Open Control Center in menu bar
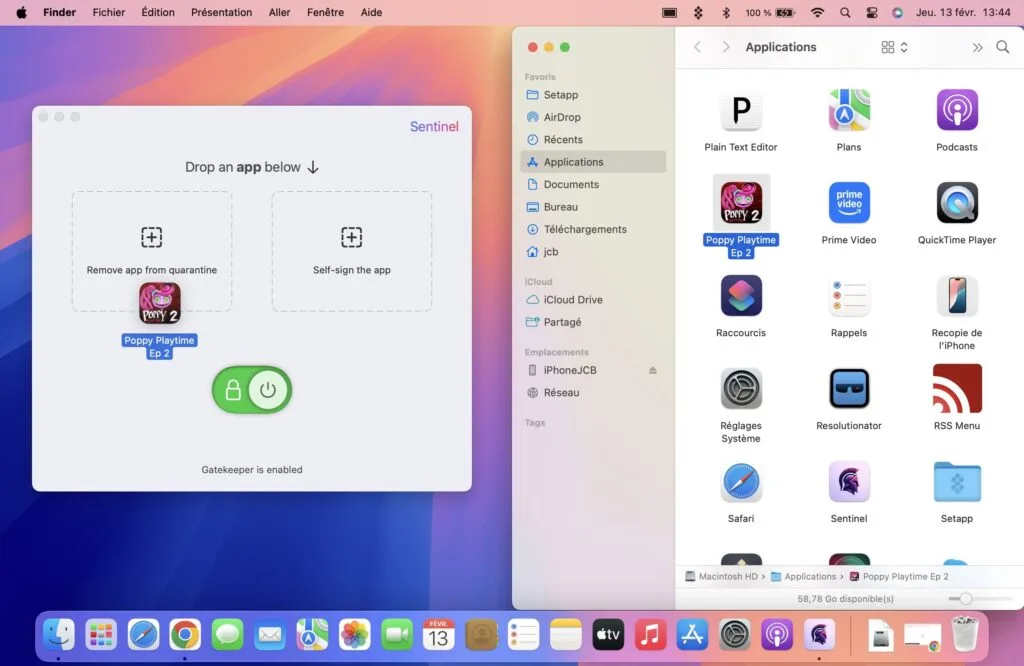Screen dimensions: 1024x666 (x=872, y=12)
